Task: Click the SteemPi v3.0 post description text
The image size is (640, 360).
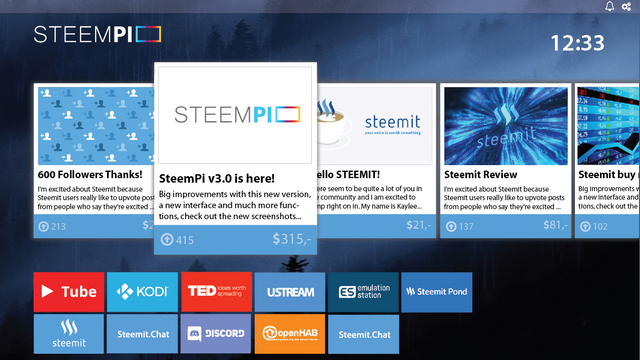Action: pyautogui.click(x=235, y=205)
